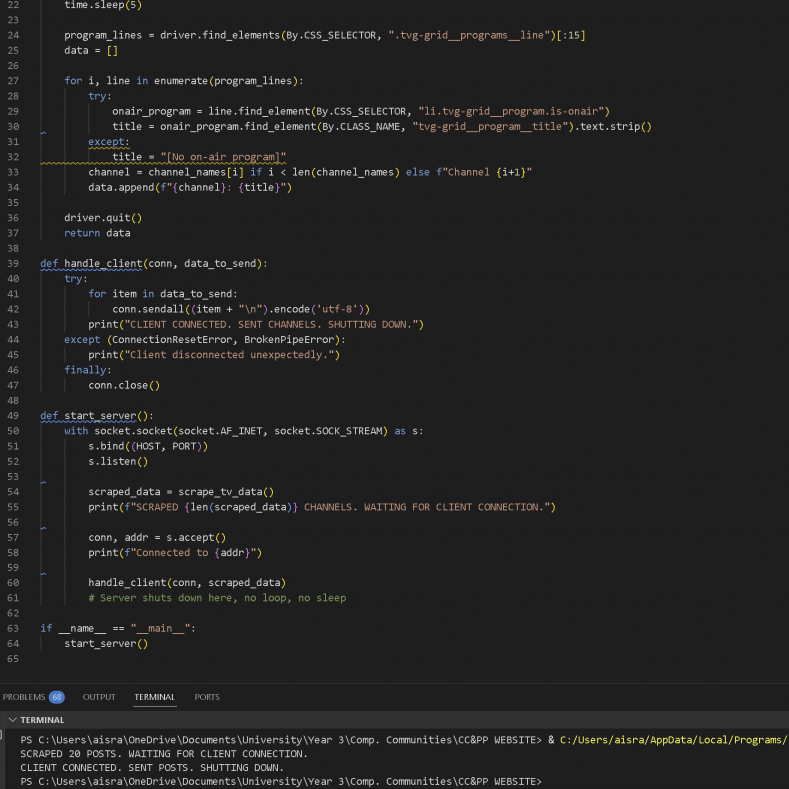Place cursor on 'def handle_client(conn, data_to_send):'
Screen dimensions: 789x789
(x=154, y=264)
